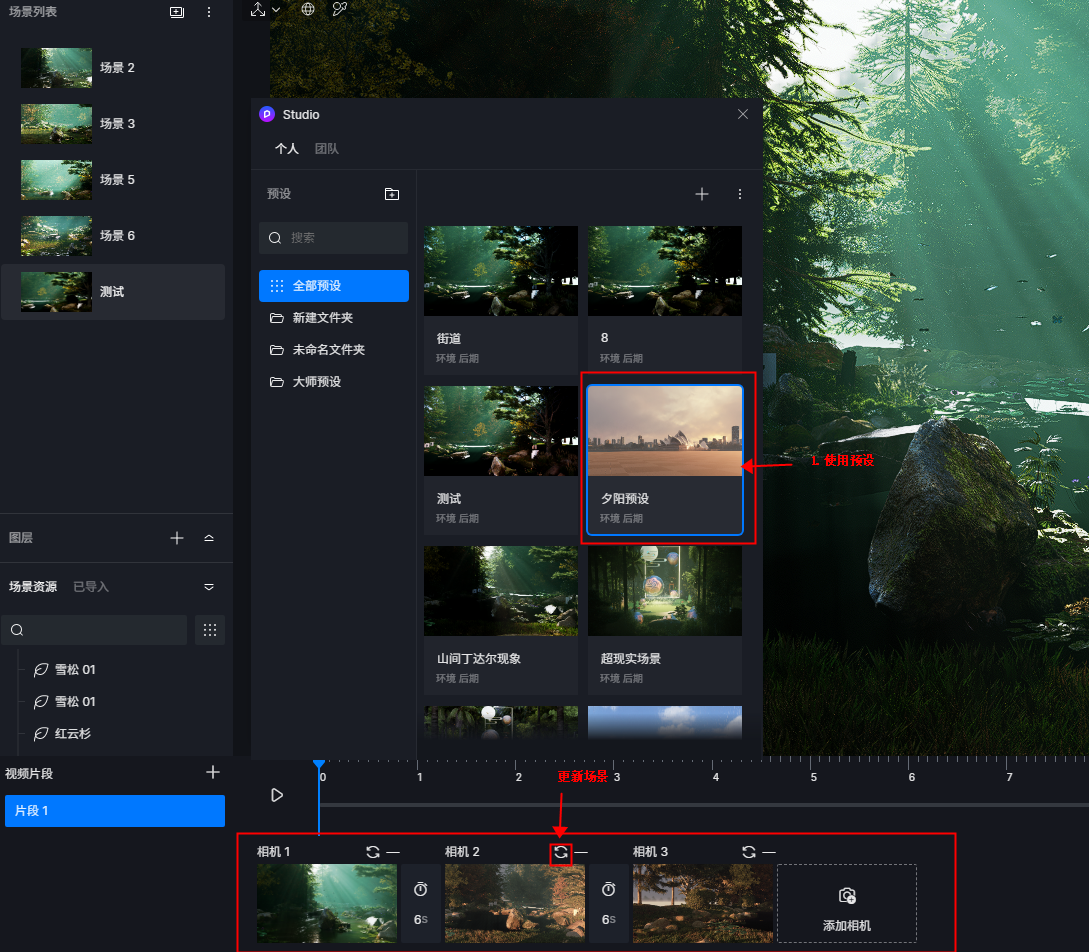Click the globe icon in the top toolbar
The width and height of the screenshot is (1089, 952).
pos(308,9)
